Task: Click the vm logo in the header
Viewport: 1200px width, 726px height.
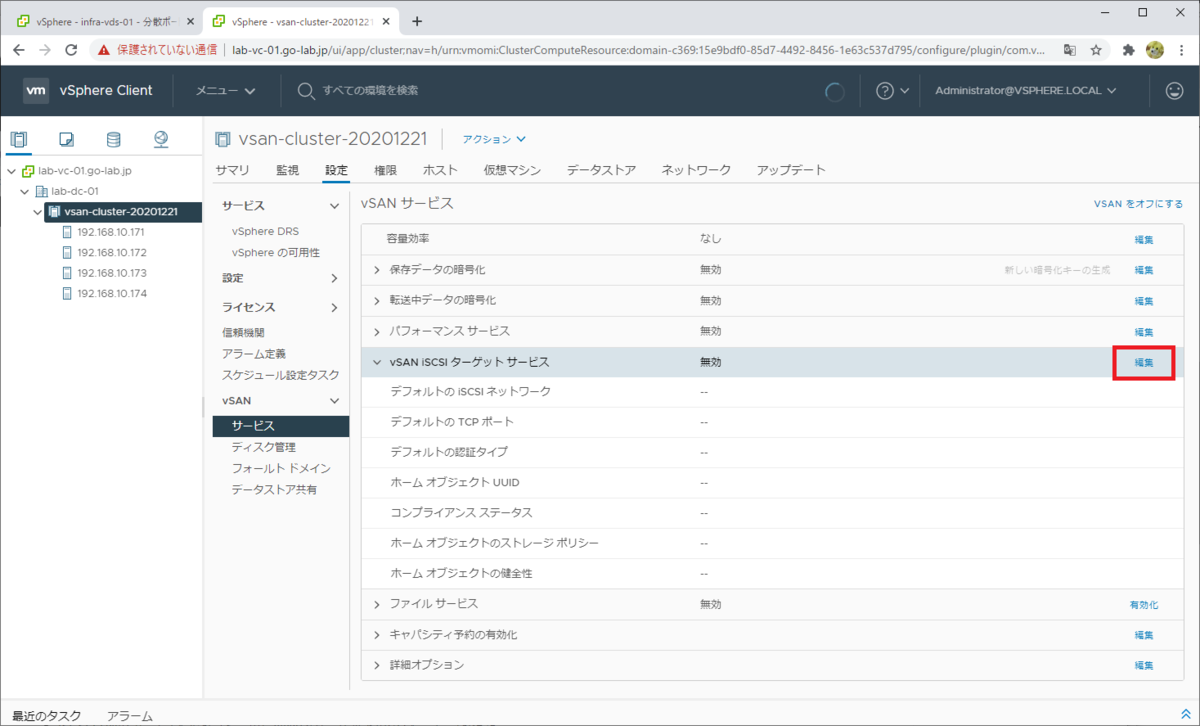Action: pyautogui.click(x=36, y=90)
